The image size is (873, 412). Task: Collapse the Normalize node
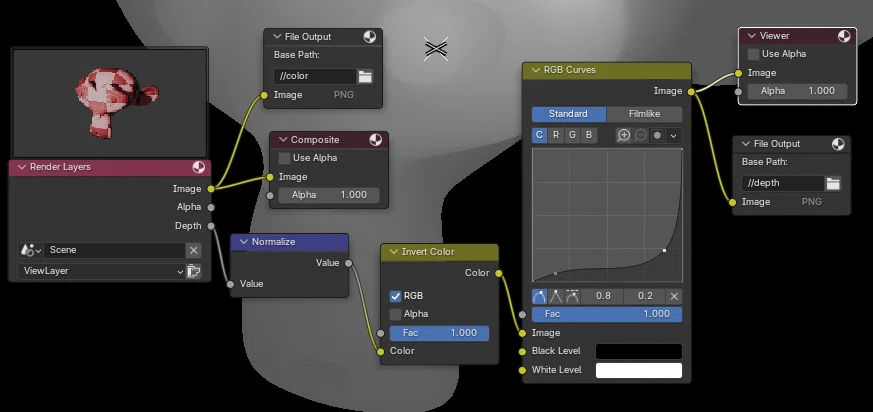click(x=244, y=242)
